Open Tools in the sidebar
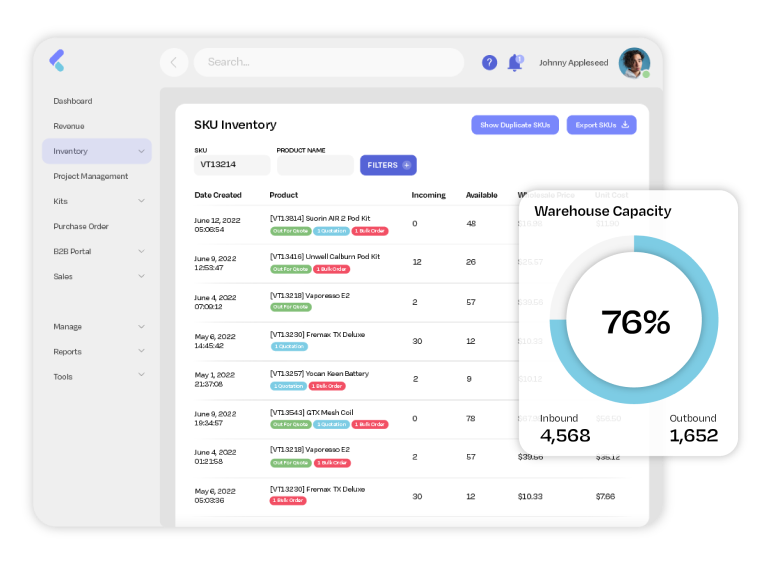 (x=63, y=377)
